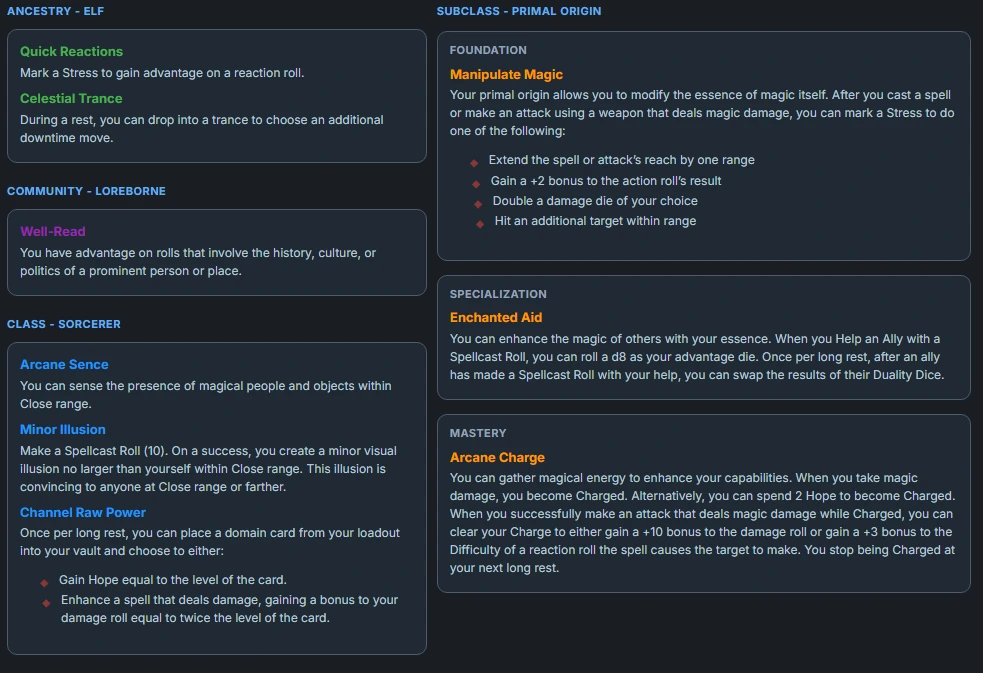The image size is (983, 673).
Task: Click the diamond bullet beside "Enhance a spell"
Action: pos(46,602)
